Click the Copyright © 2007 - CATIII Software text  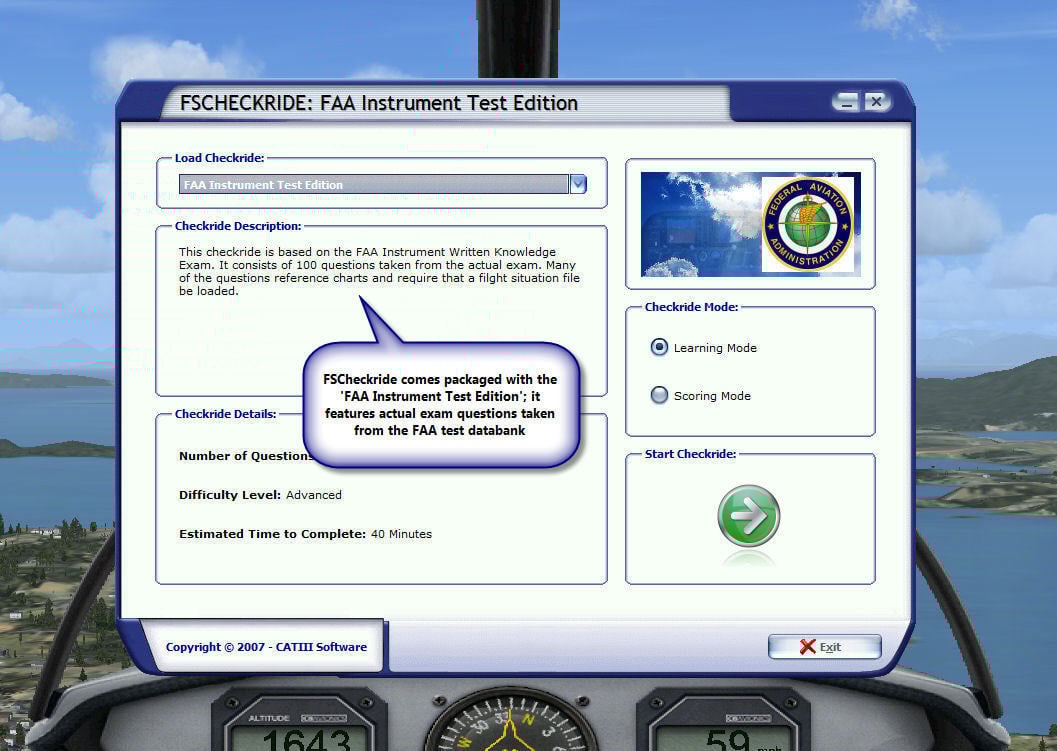click(x=266, y=647)
